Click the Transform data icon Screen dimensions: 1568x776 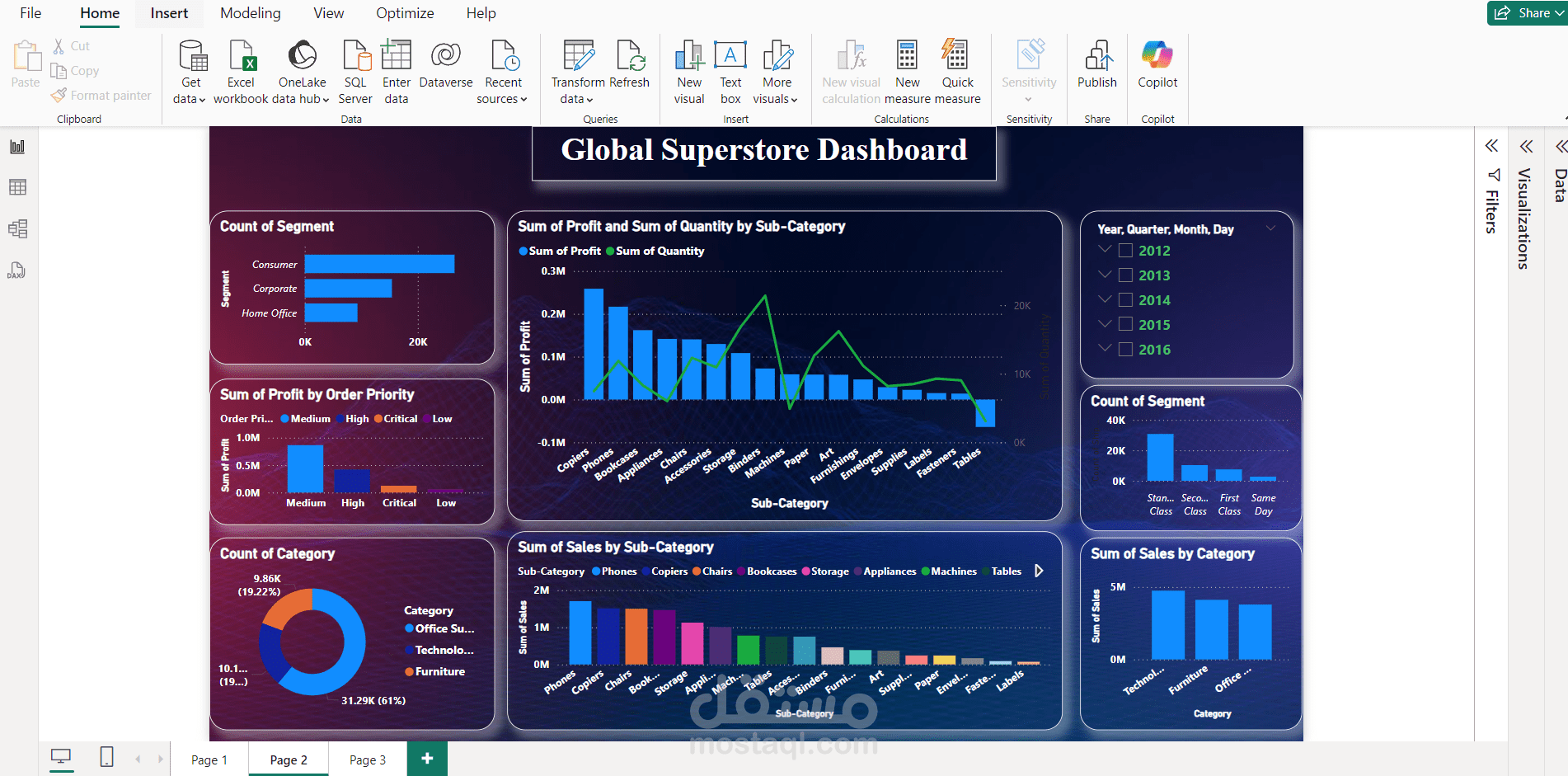coord(579,55)
